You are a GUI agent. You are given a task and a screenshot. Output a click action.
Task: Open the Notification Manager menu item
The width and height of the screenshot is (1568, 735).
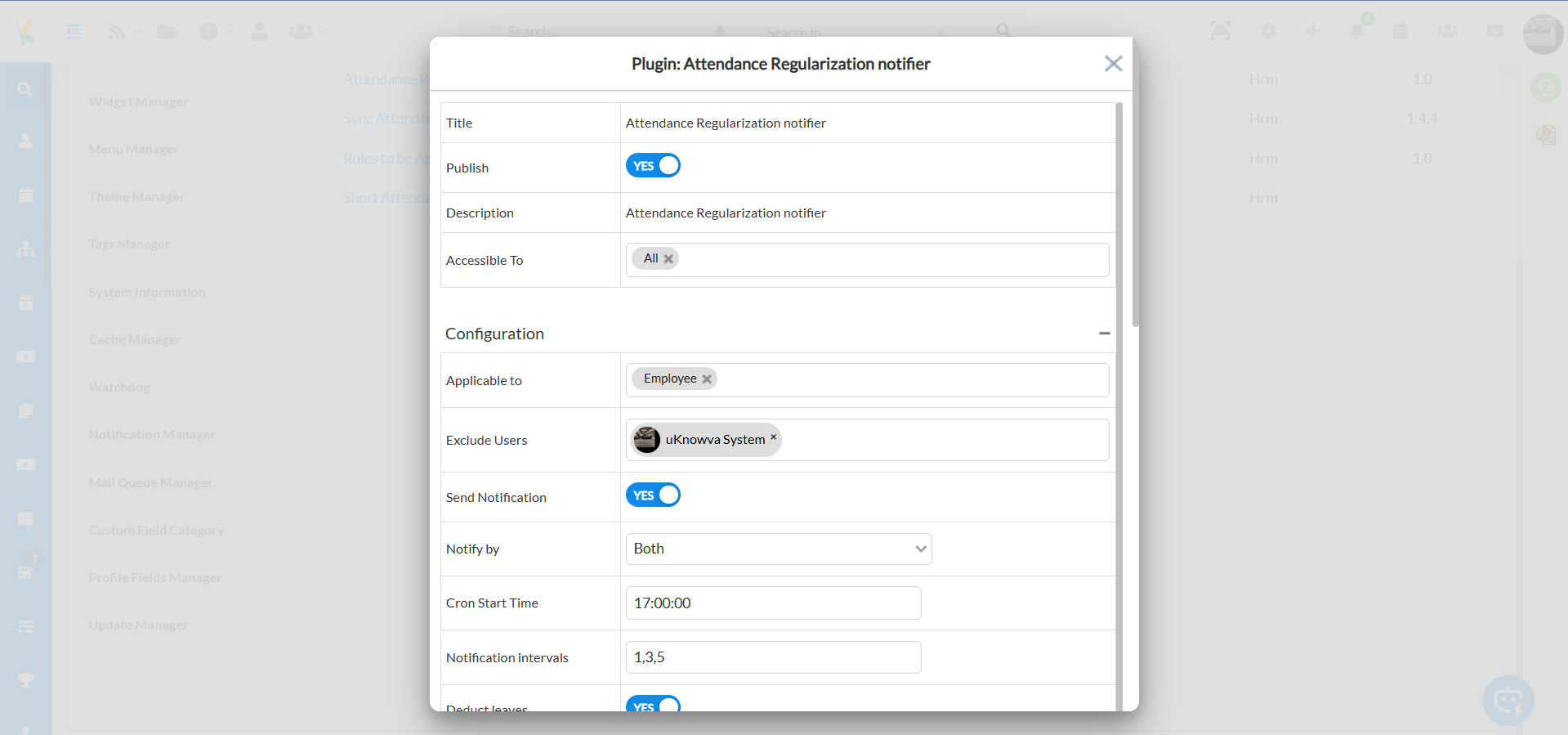[x=152, y=435]
